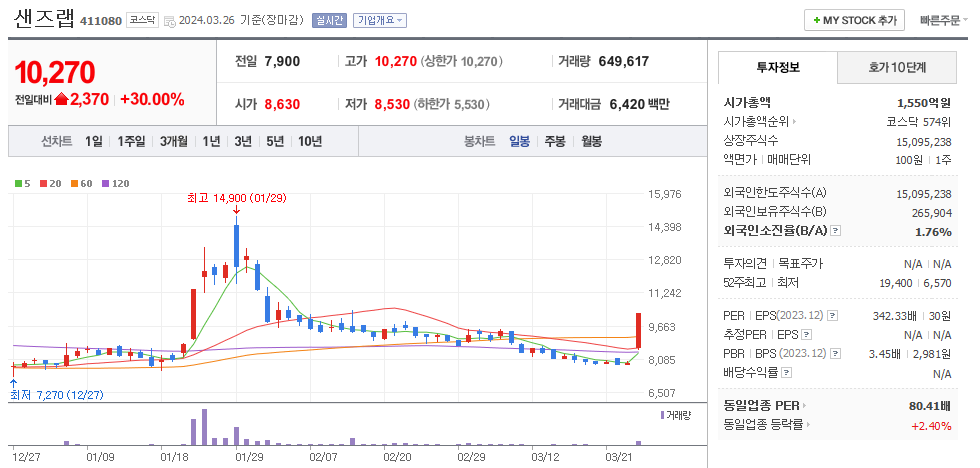
Task: Click the 최고 14,900 (01/29) chart marker
Action: (236, 198)
